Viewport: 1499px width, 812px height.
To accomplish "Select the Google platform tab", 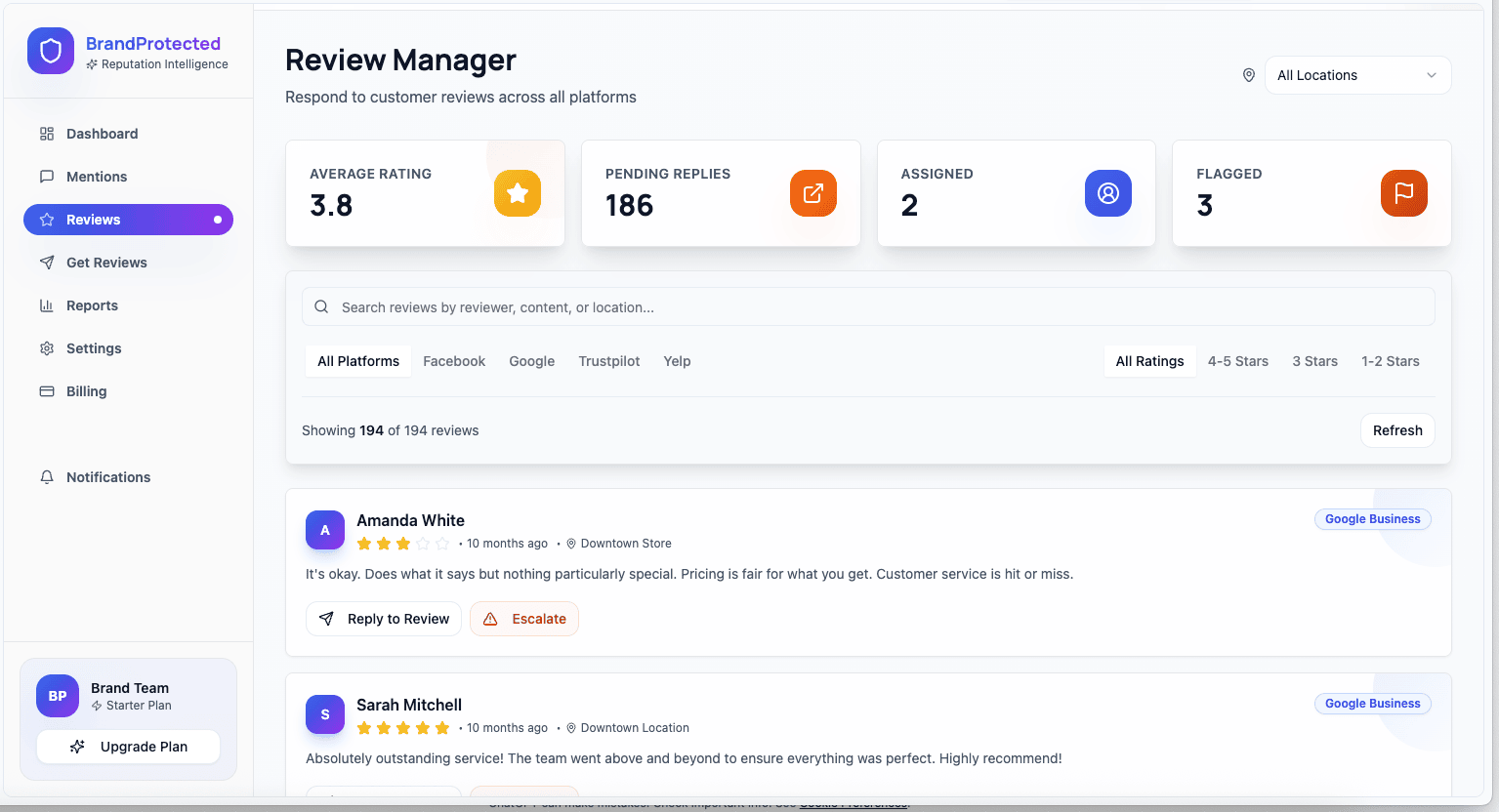I will (531, 361).
